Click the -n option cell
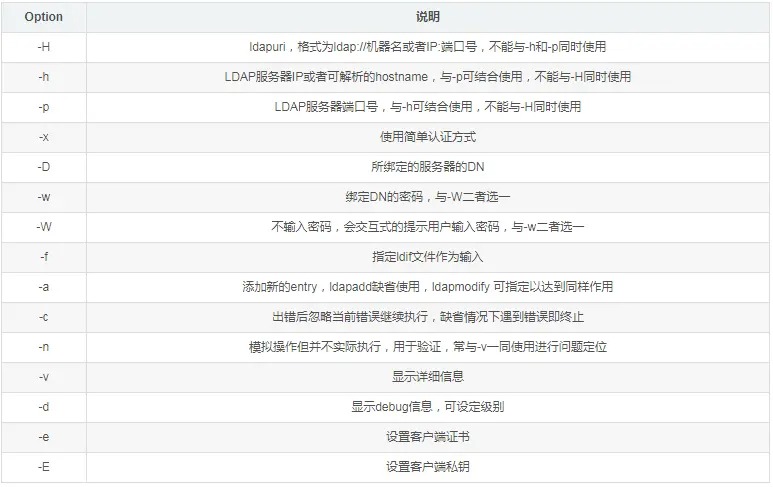Image resolution: width=773 pixels, height=487 pixels. point(44,347)
